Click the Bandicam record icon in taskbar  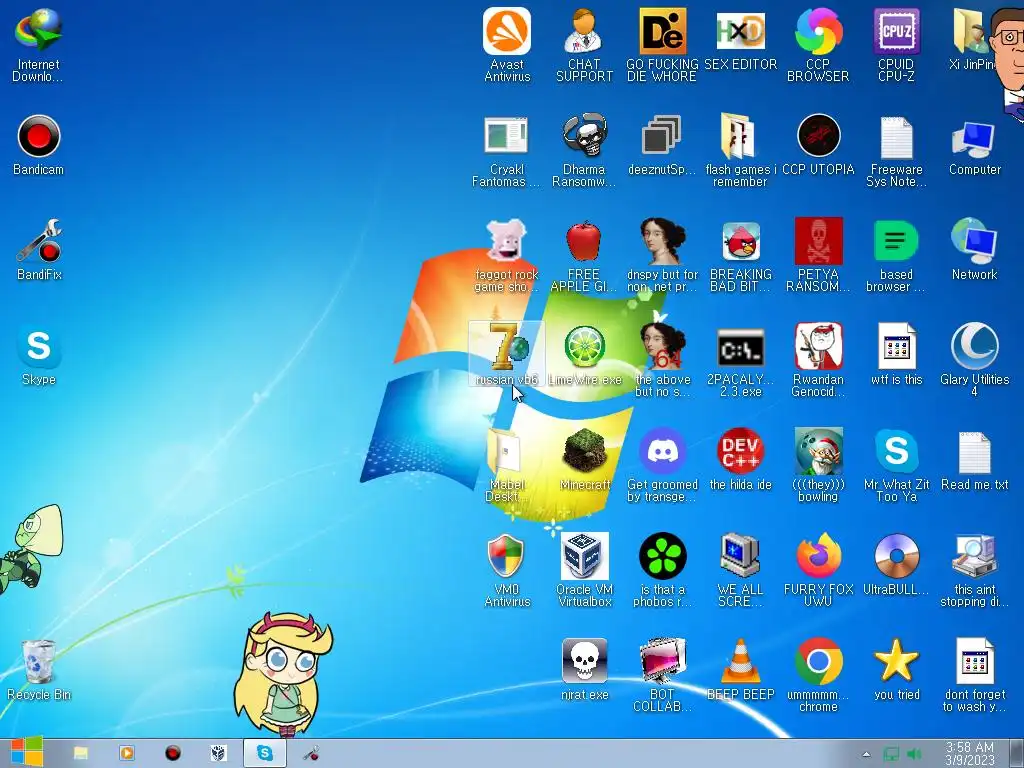tap(172, 754)
